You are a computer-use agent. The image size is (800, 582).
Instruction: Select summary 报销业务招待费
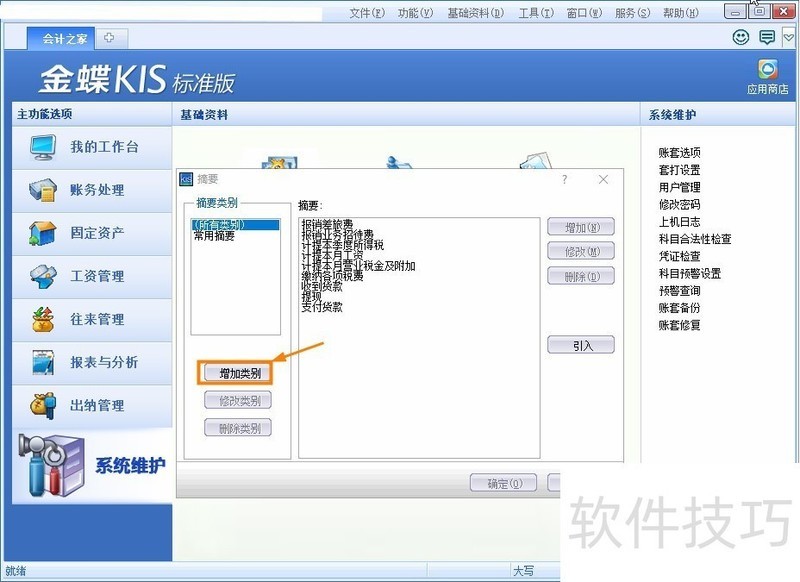click(337, 235)
